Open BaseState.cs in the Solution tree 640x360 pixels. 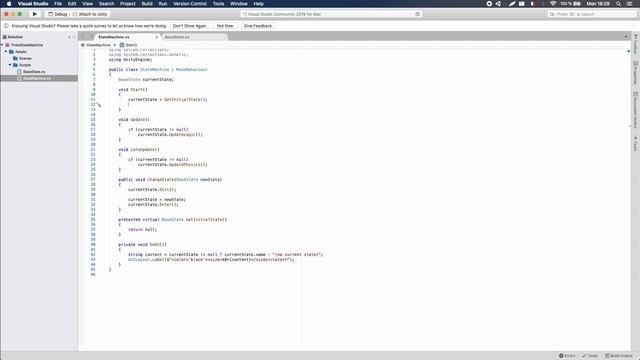click(34, 71)
